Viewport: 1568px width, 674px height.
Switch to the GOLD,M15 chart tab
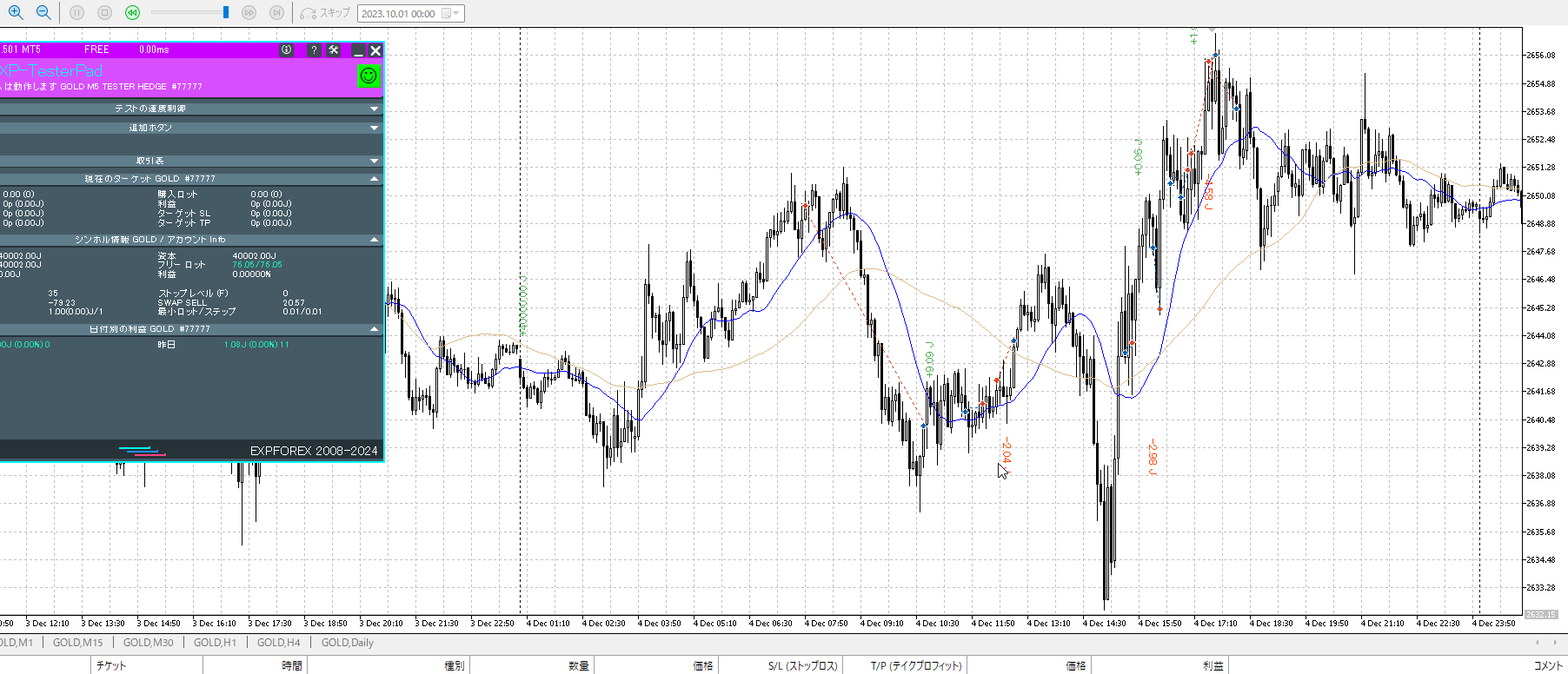pyautogui.click(x=77, y=643)
